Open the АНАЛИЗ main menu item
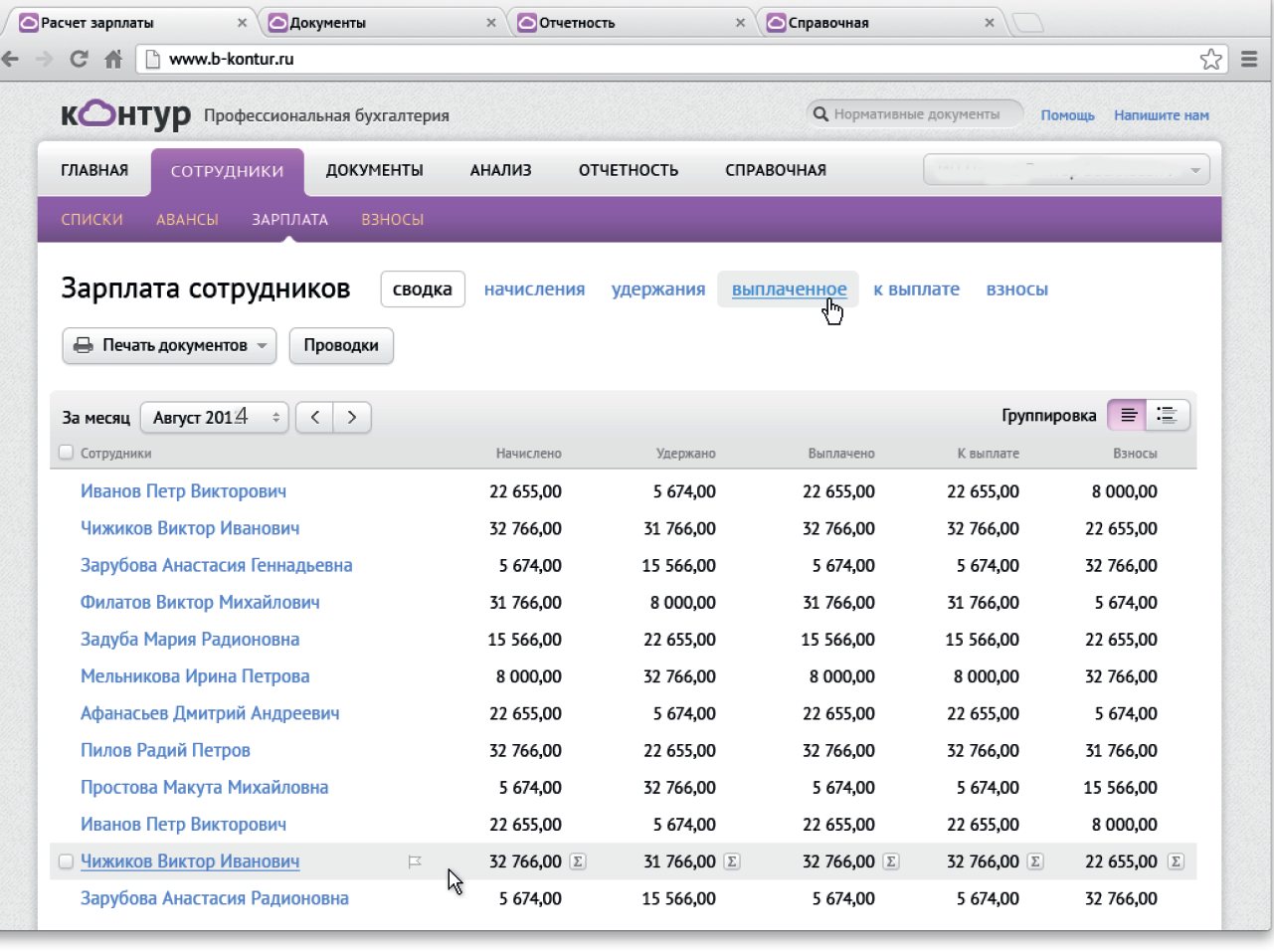This screenshot has width=1274, height=952. pyautogui.click(x=501, y=170)
